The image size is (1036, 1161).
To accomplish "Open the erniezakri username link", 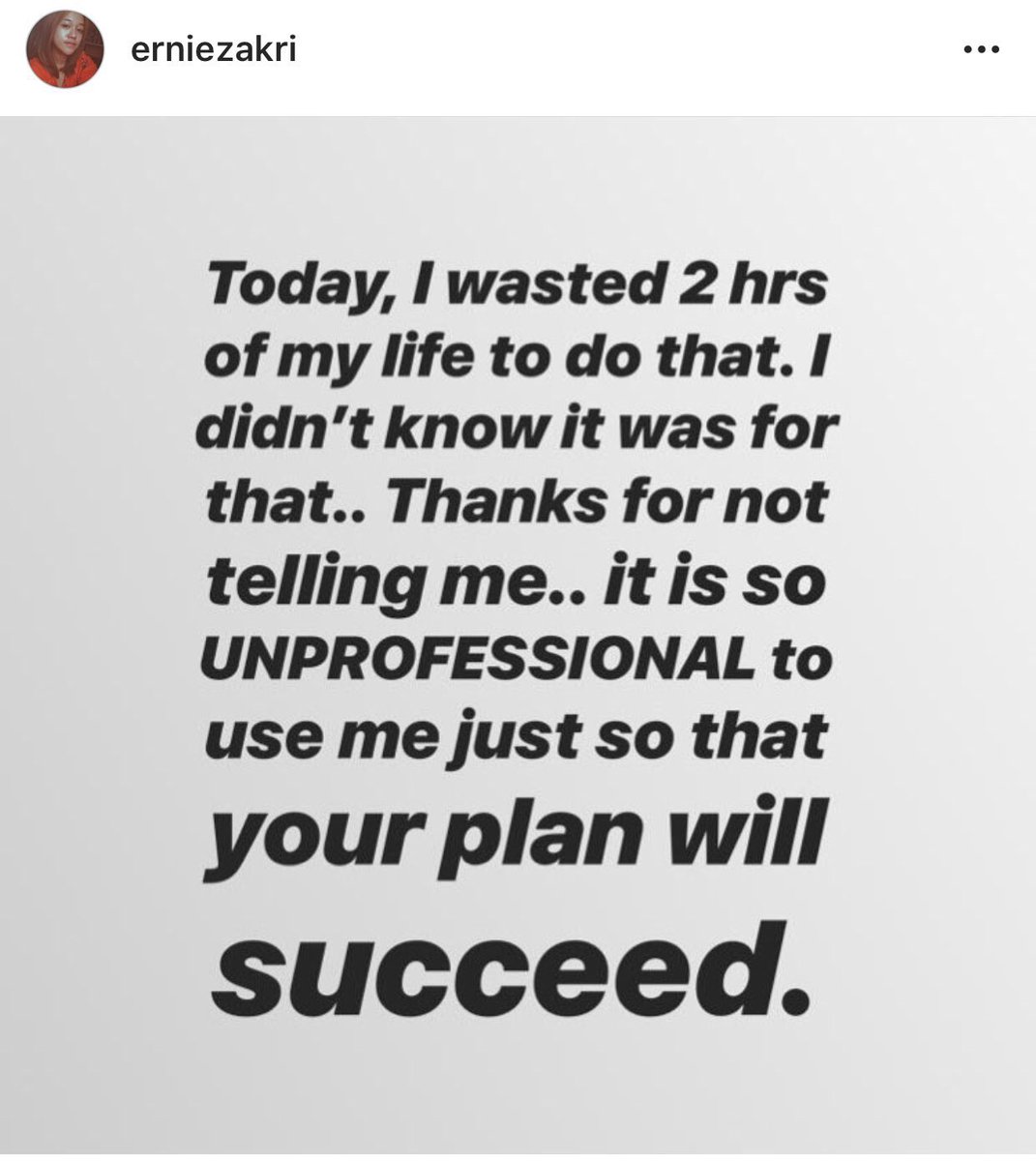I will pyautogui.click(x=213, y=49).
